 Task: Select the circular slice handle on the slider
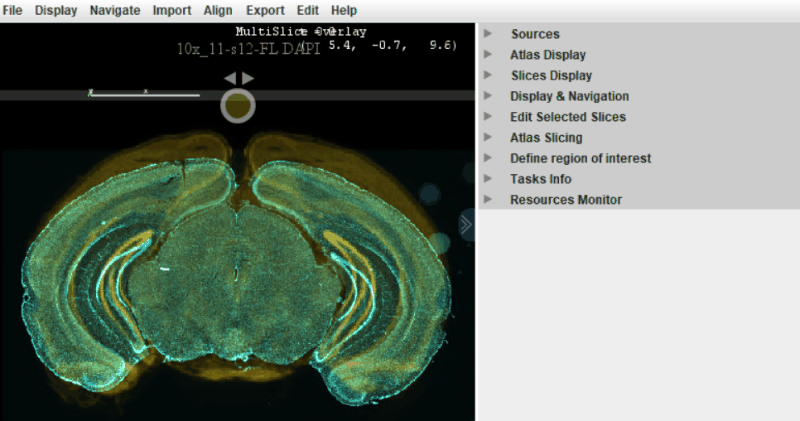pos(238,106)
